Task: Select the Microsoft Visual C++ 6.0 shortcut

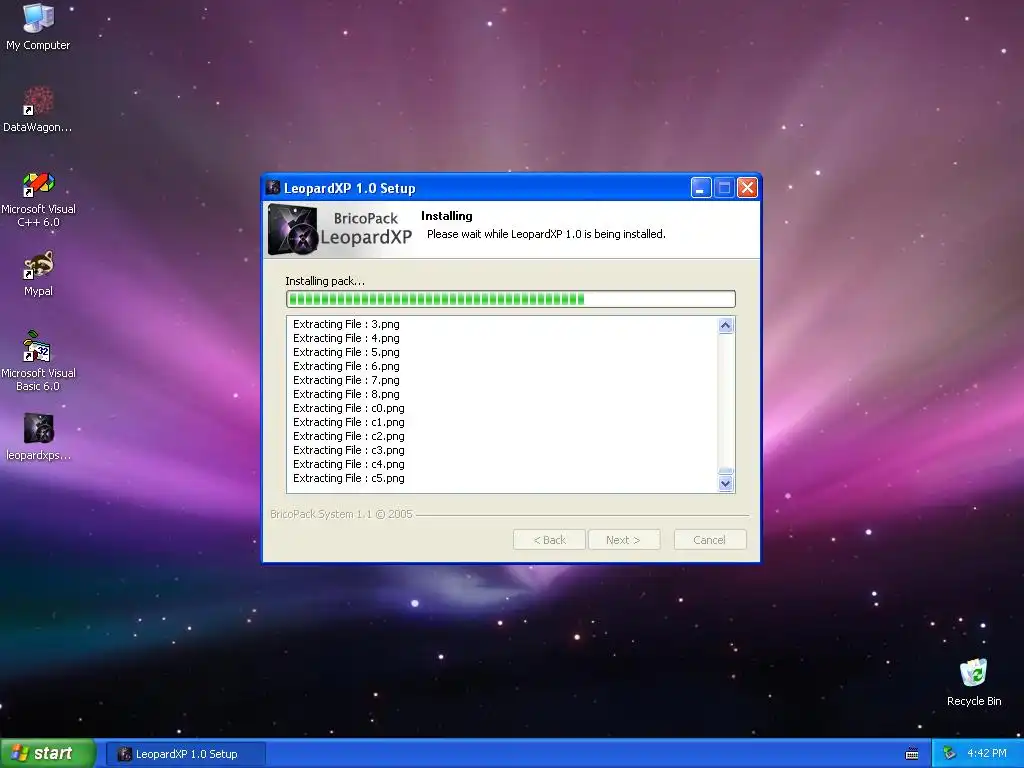Action: [38, 200]
